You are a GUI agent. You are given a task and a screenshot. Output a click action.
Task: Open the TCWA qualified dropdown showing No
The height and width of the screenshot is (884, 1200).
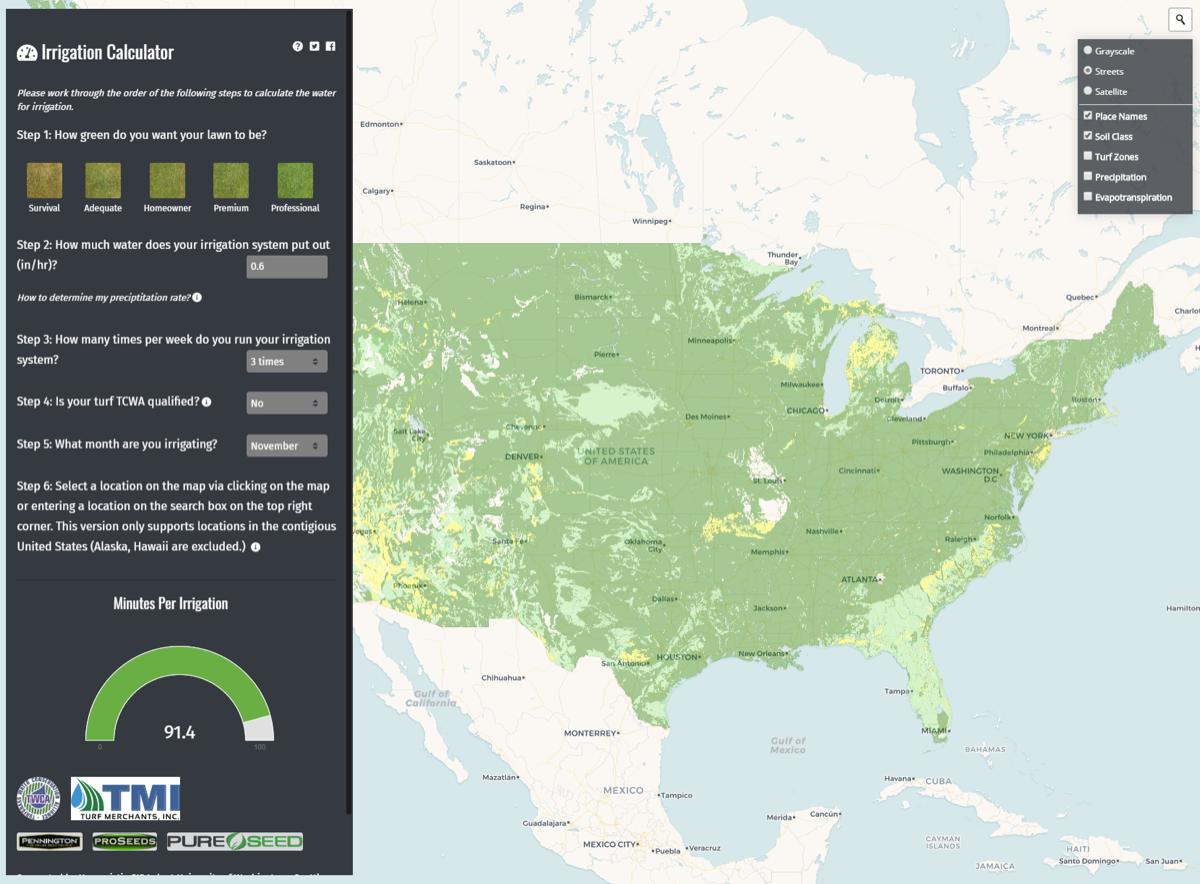click(287, 403)
